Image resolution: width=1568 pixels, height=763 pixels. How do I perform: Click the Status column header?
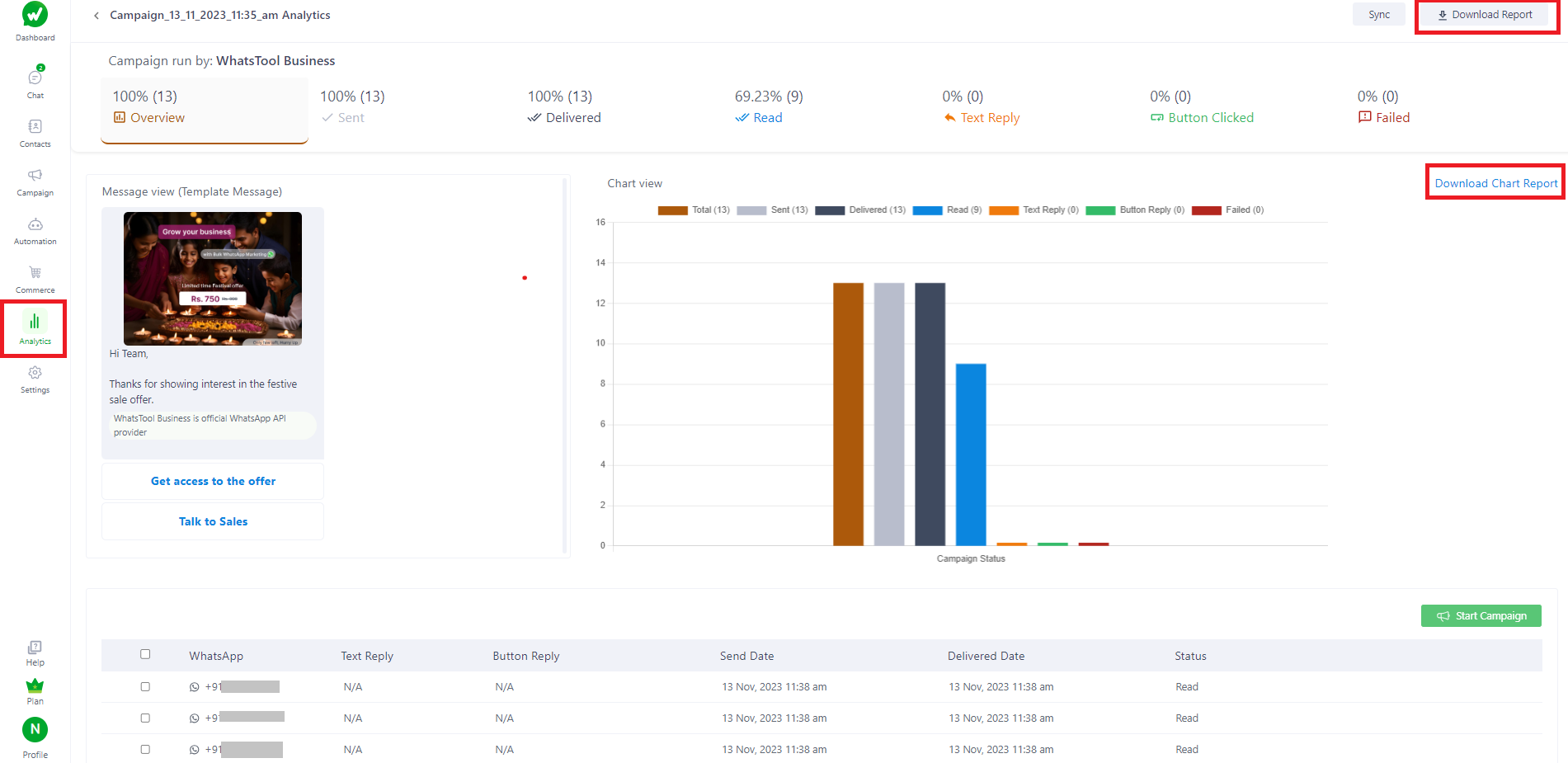click(1190, 656)
